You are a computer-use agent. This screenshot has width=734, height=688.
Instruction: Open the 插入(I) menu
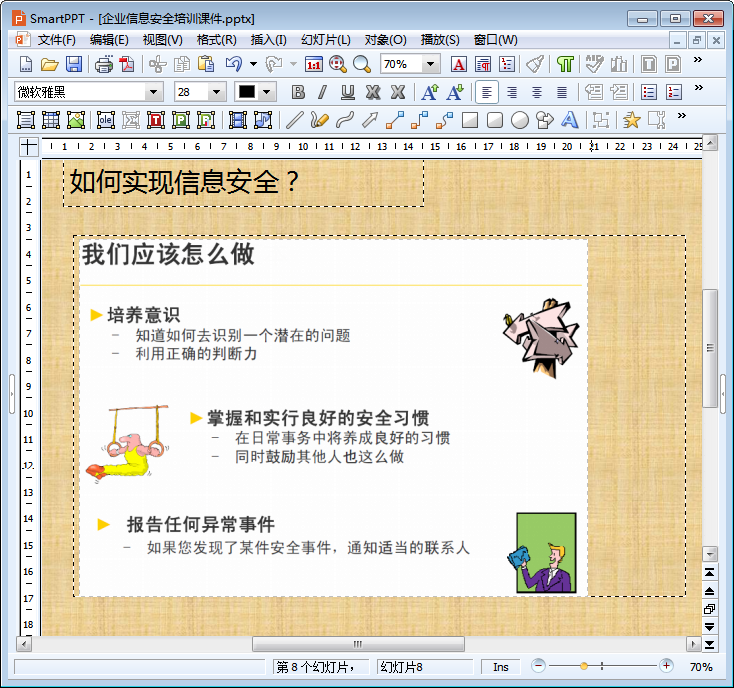269,40
